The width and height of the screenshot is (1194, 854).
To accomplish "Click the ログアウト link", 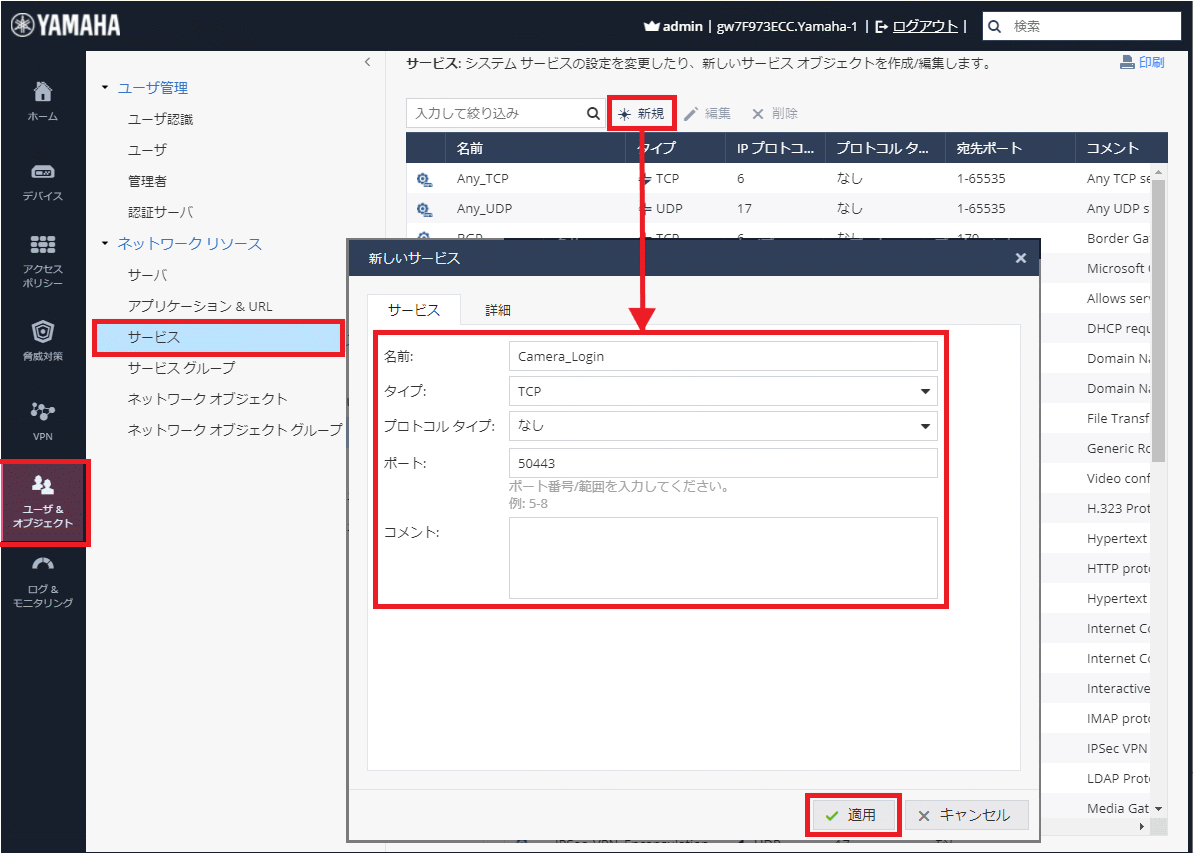I will point(924,26).
